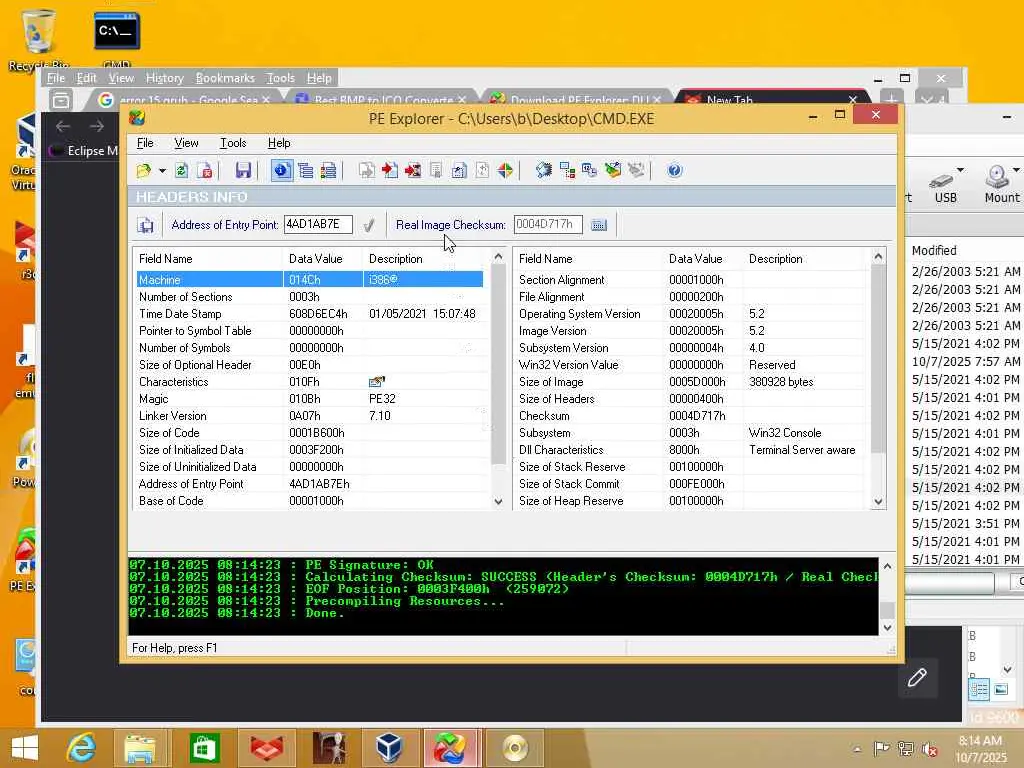Click the green reload file icon
This screenshot has height=768, width=1024.
click(182, 171)
